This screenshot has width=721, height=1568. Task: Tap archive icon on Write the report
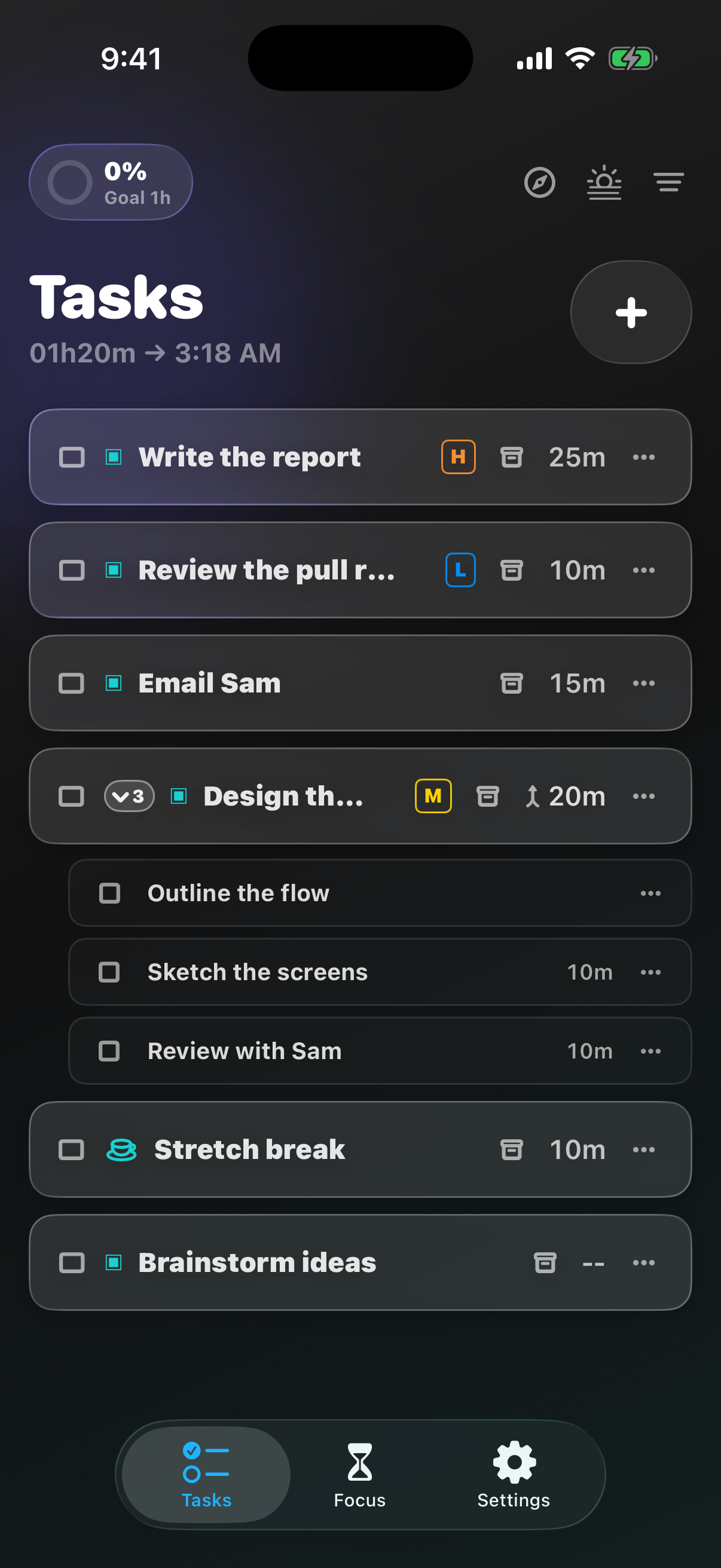pyautogui.click(x=512, y=457)
